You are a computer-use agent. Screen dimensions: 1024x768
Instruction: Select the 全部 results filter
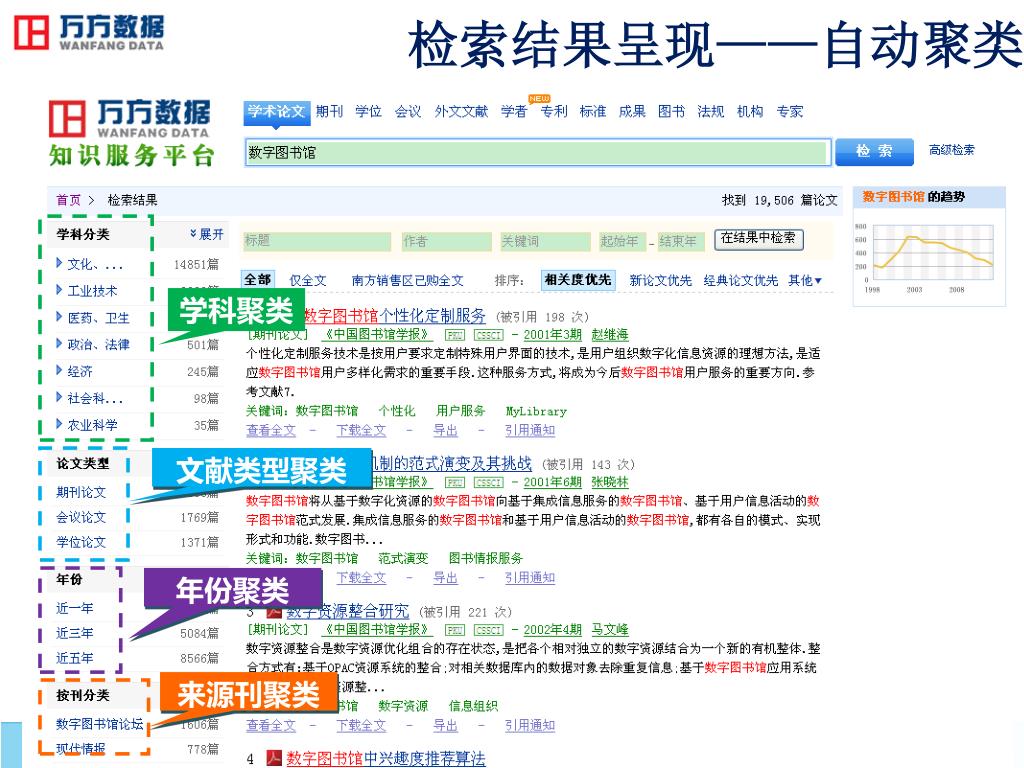coord(257,280)
